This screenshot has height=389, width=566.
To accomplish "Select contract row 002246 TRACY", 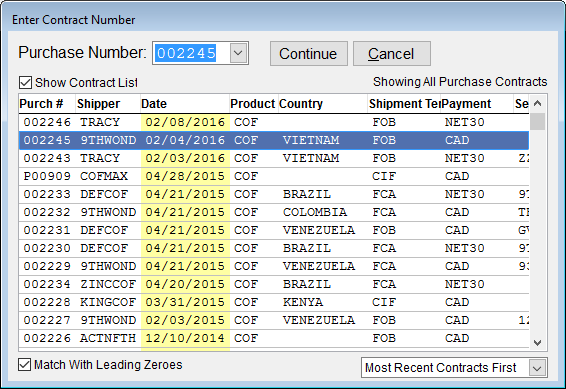I will [274, 122].
